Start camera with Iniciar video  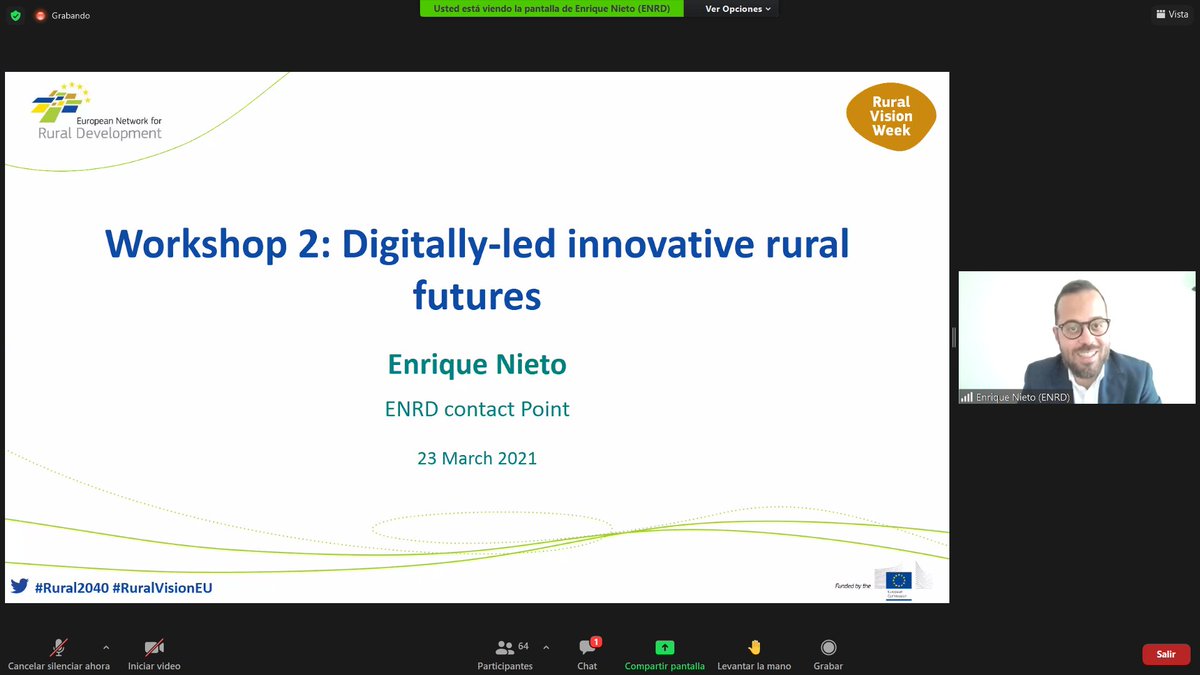(154, 656)
